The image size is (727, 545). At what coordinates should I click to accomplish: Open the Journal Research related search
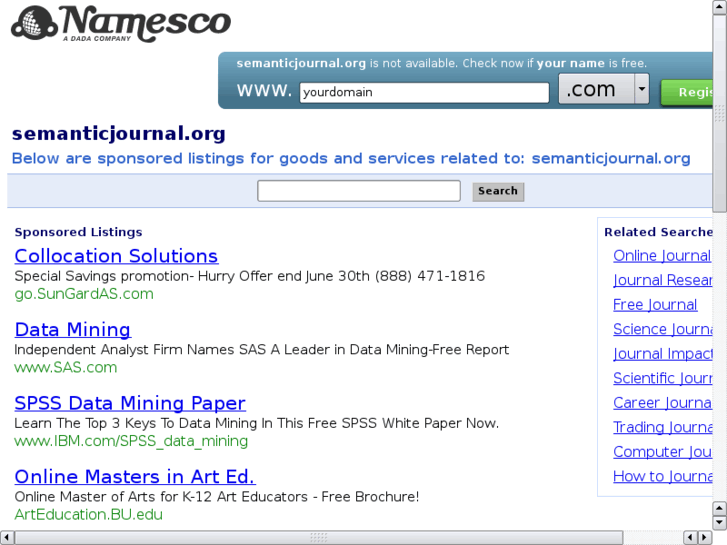663,280
